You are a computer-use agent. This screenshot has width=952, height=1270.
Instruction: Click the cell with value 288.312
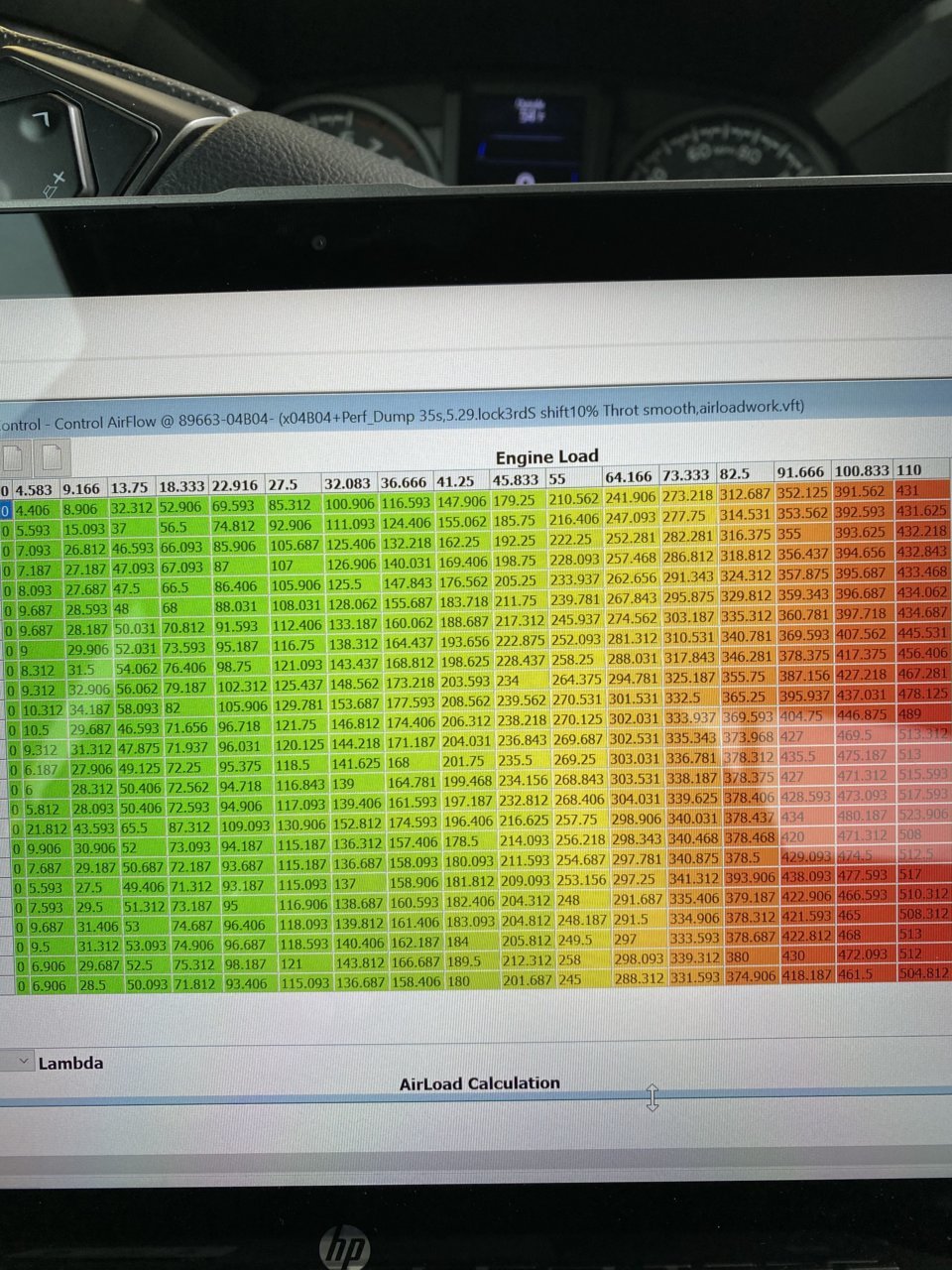639,978
